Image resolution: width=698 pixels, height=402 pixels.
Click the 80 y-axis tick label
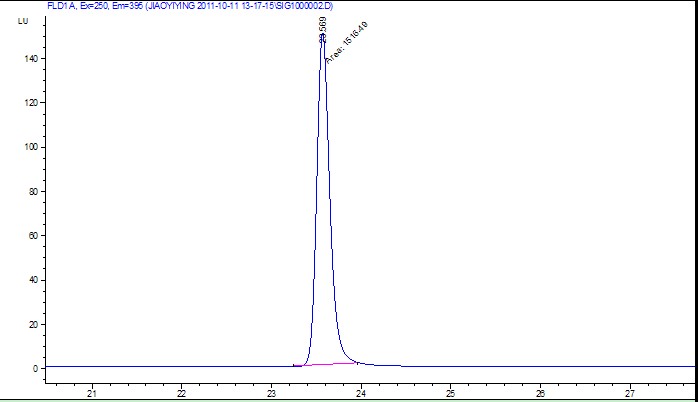[x=33, y=191]
